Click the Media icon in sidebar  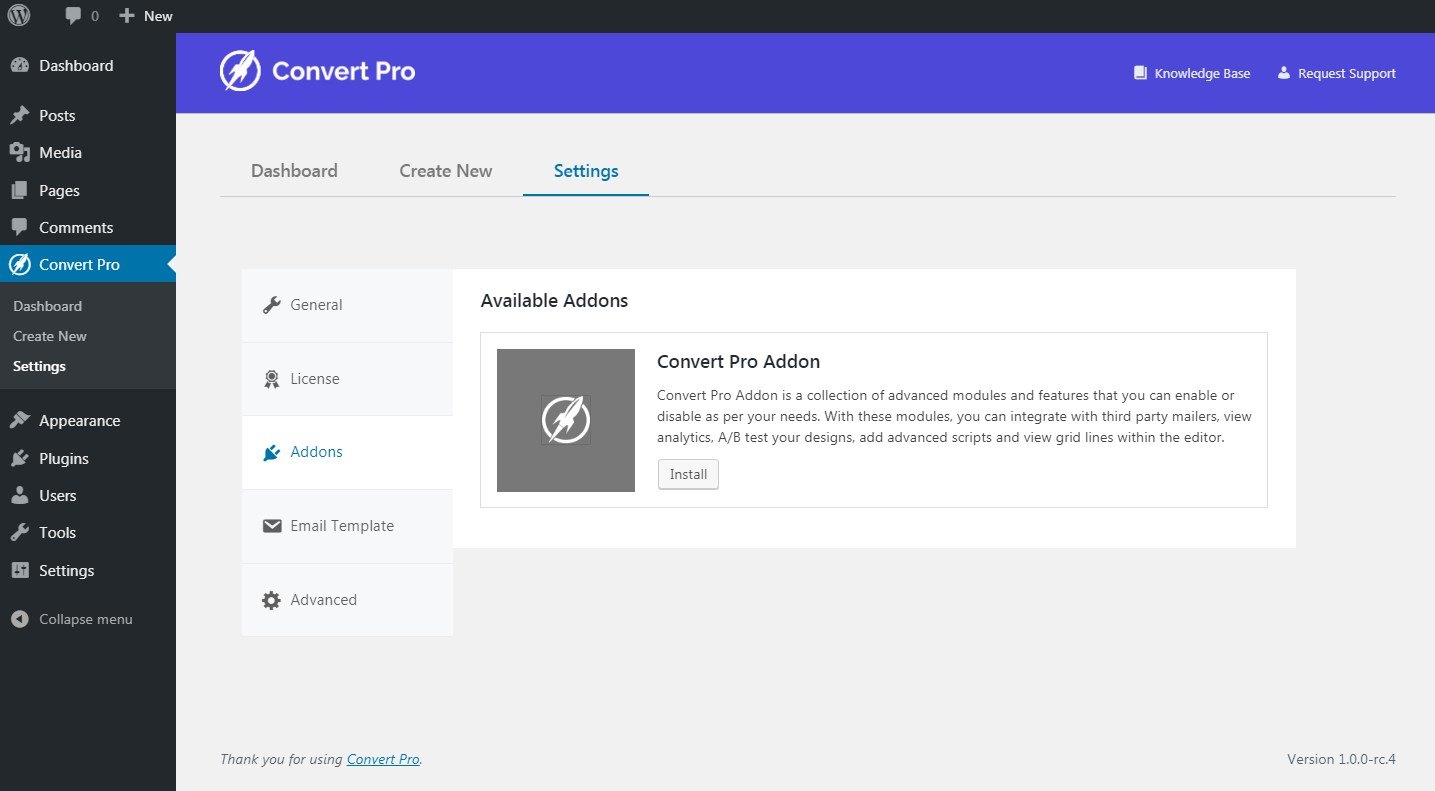[19, 153]
